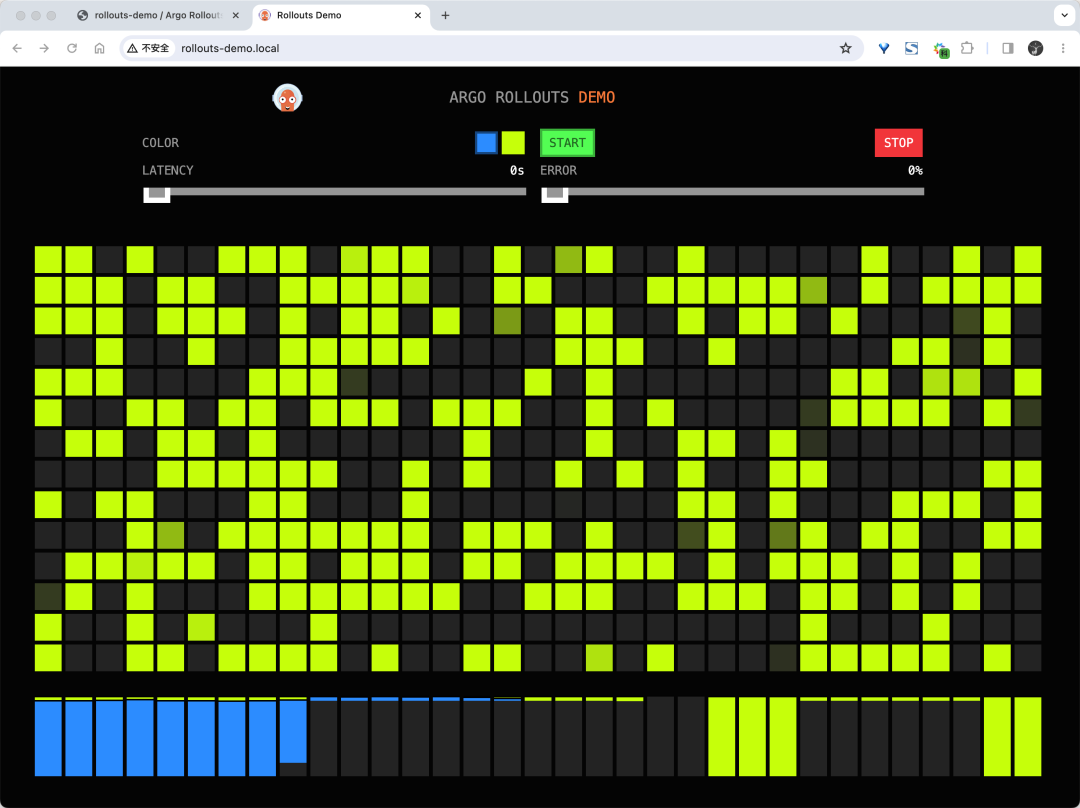Open the colorful gear extension with green badge
Viewport: 1080px width, 808px height.
pyautogui.click(x=940, y=49)
